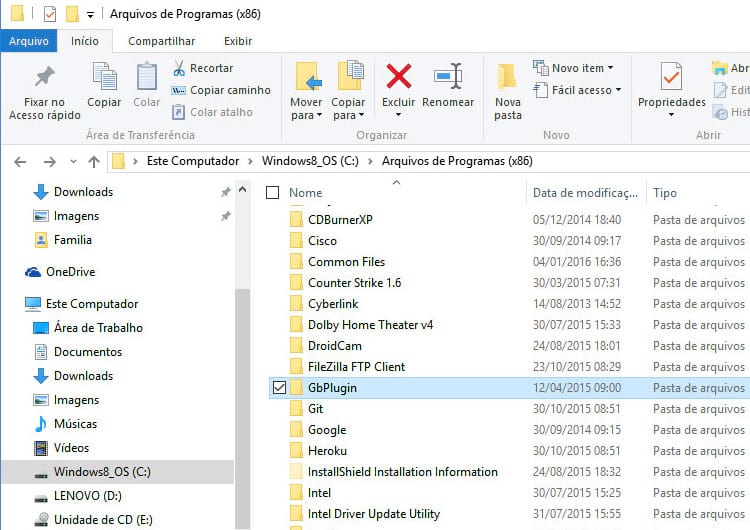Select the Dolby Home Theater v4 folder
The image size is (750, 530).
point(370,325)
